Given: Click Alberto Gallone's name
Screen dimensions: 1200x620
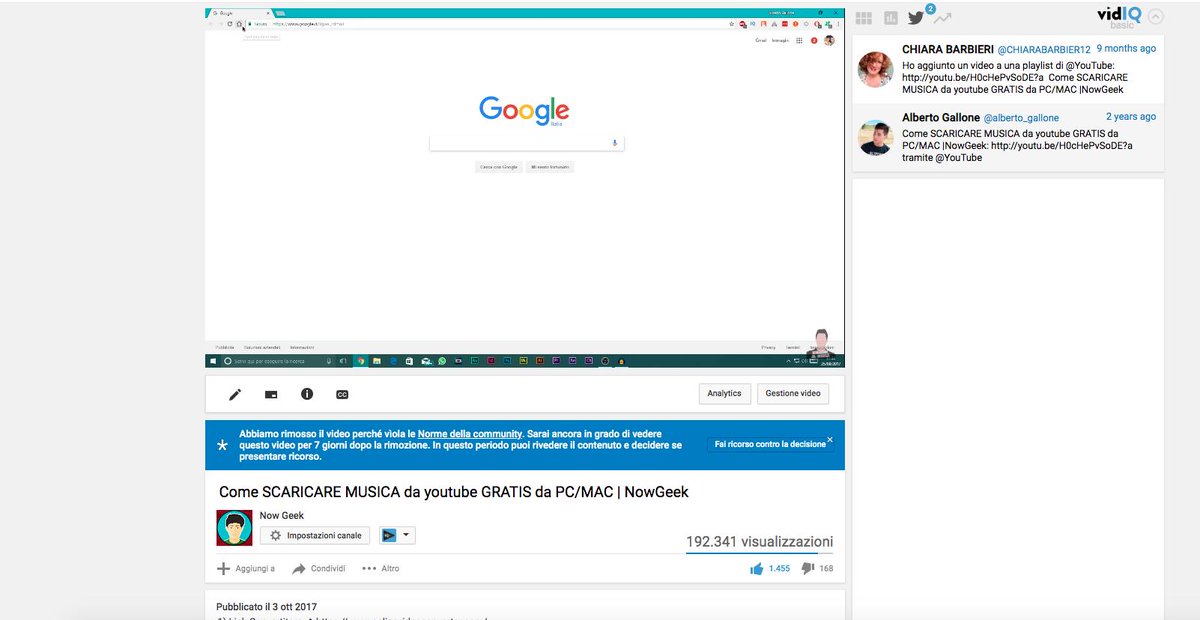Looking at the screenshot, I should click(x=941, y=117).
